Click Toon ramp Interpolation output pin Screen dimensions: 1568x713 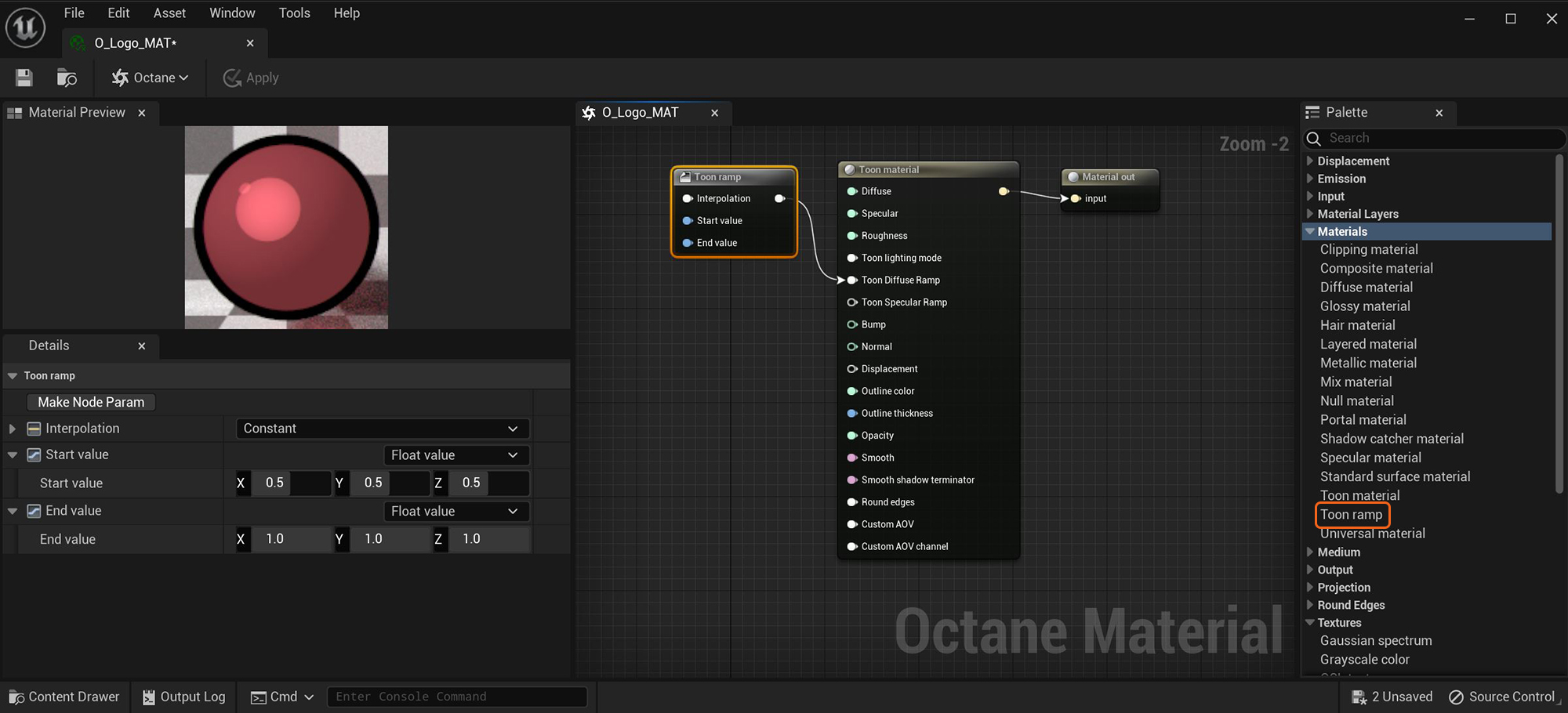coord(779,199)
